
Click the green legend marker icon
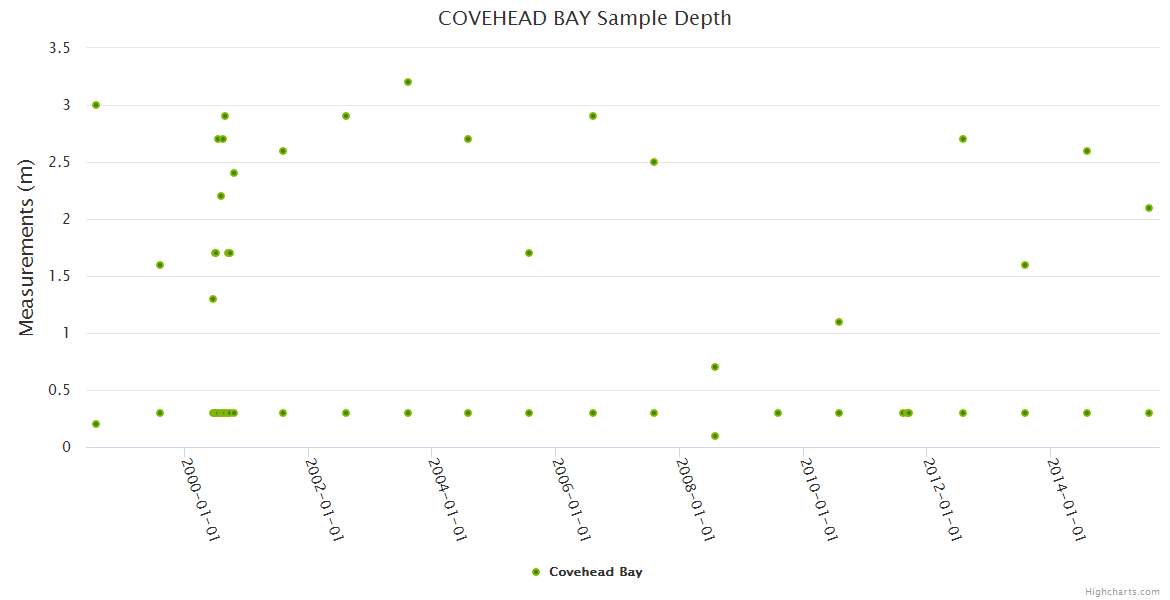click(x=536, y=572)
